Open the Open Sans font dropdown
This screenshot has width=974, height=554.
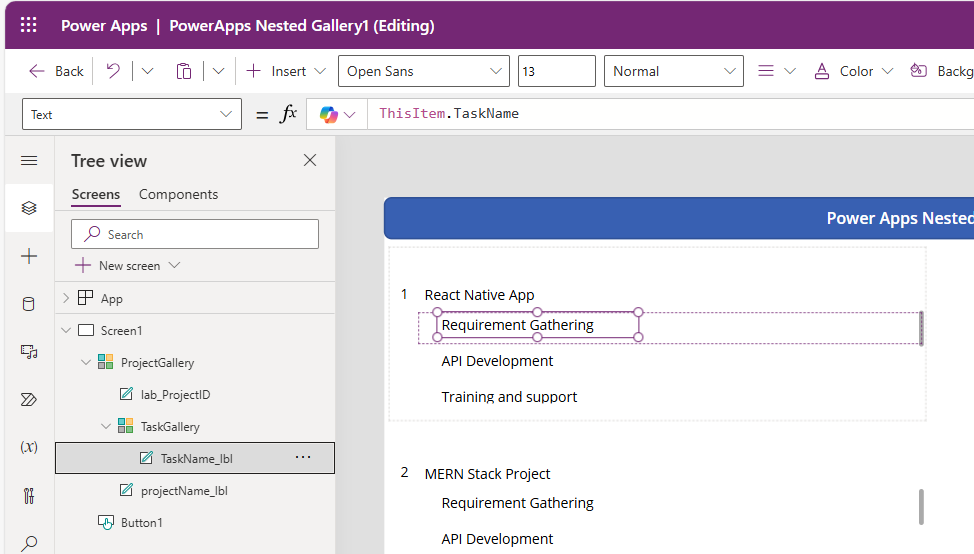point(424,71)
